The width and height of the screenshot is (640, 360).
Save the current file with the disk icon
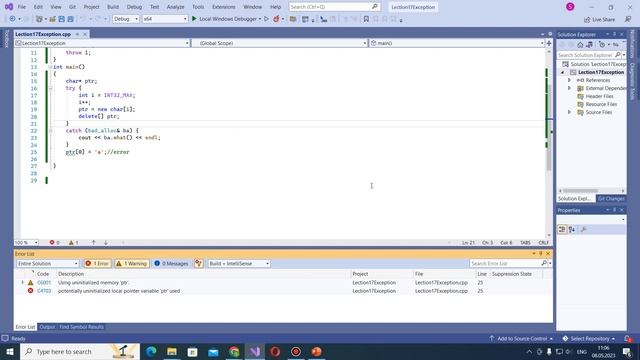[61, 19]
